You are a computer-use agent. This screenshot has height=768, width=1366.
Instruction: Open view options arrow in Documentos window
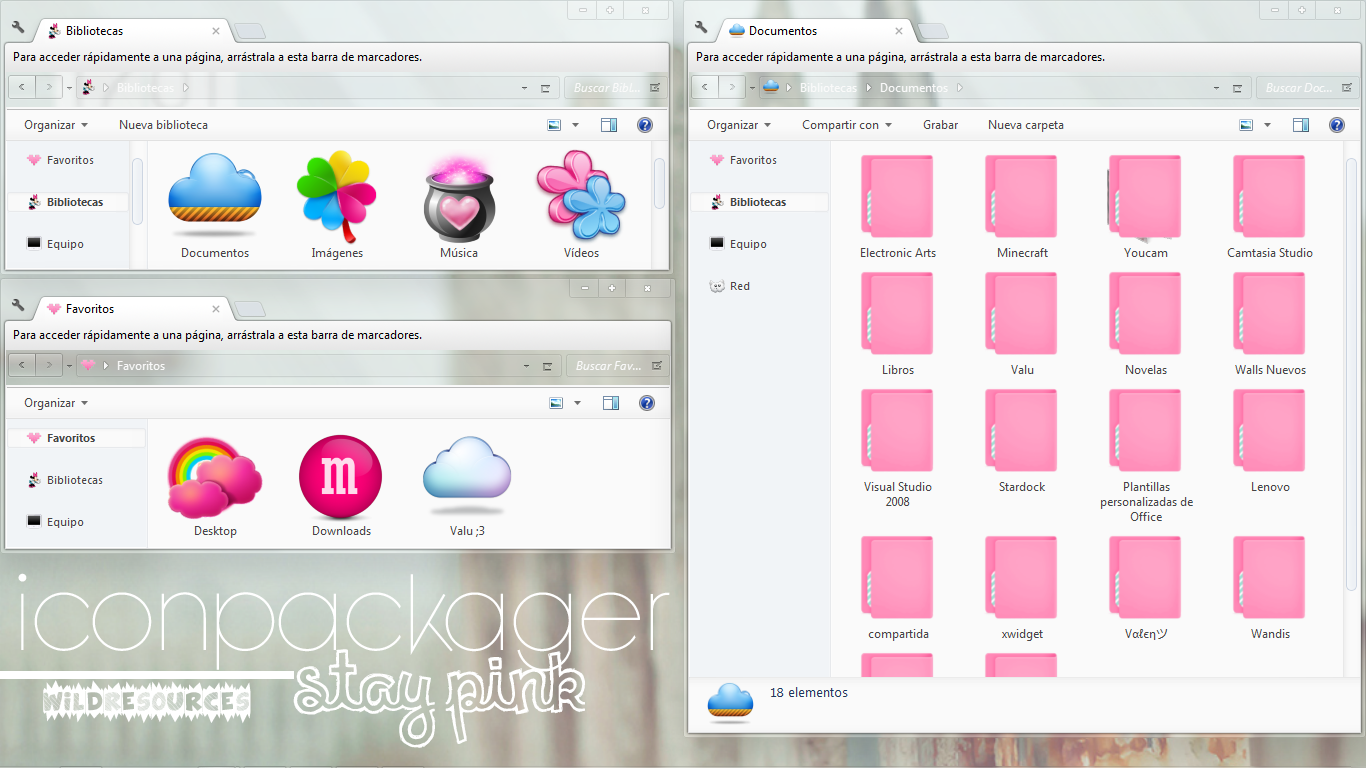(x=1267, y=125)
